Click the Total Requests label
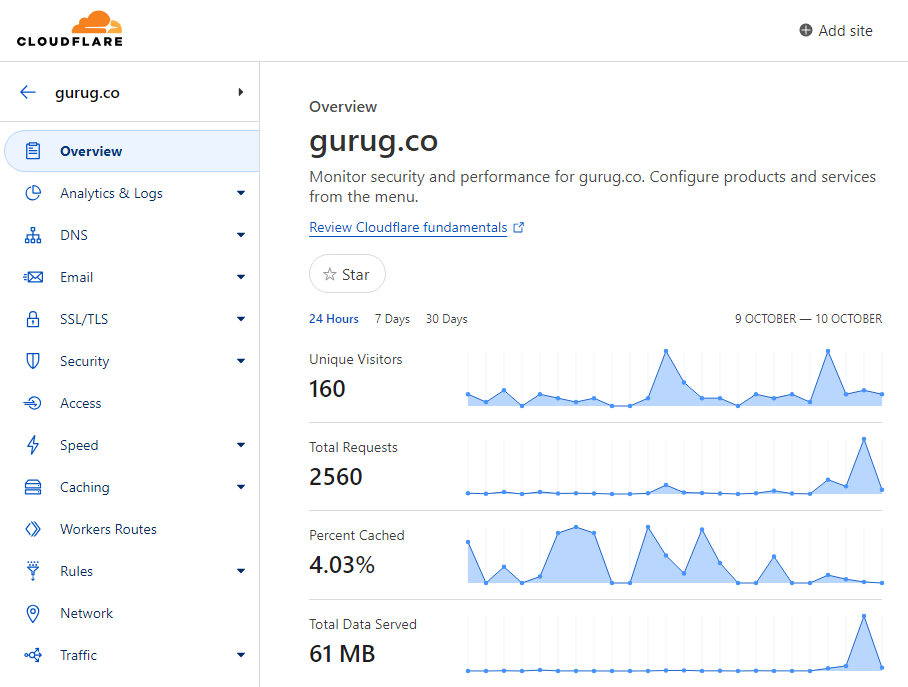Viewport: 908px width, 687px height. (x=353, y=448)
